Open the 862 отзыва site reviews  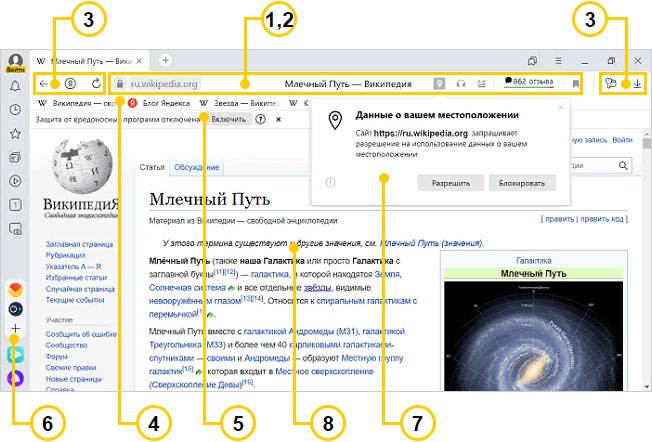tap(530, 84)
